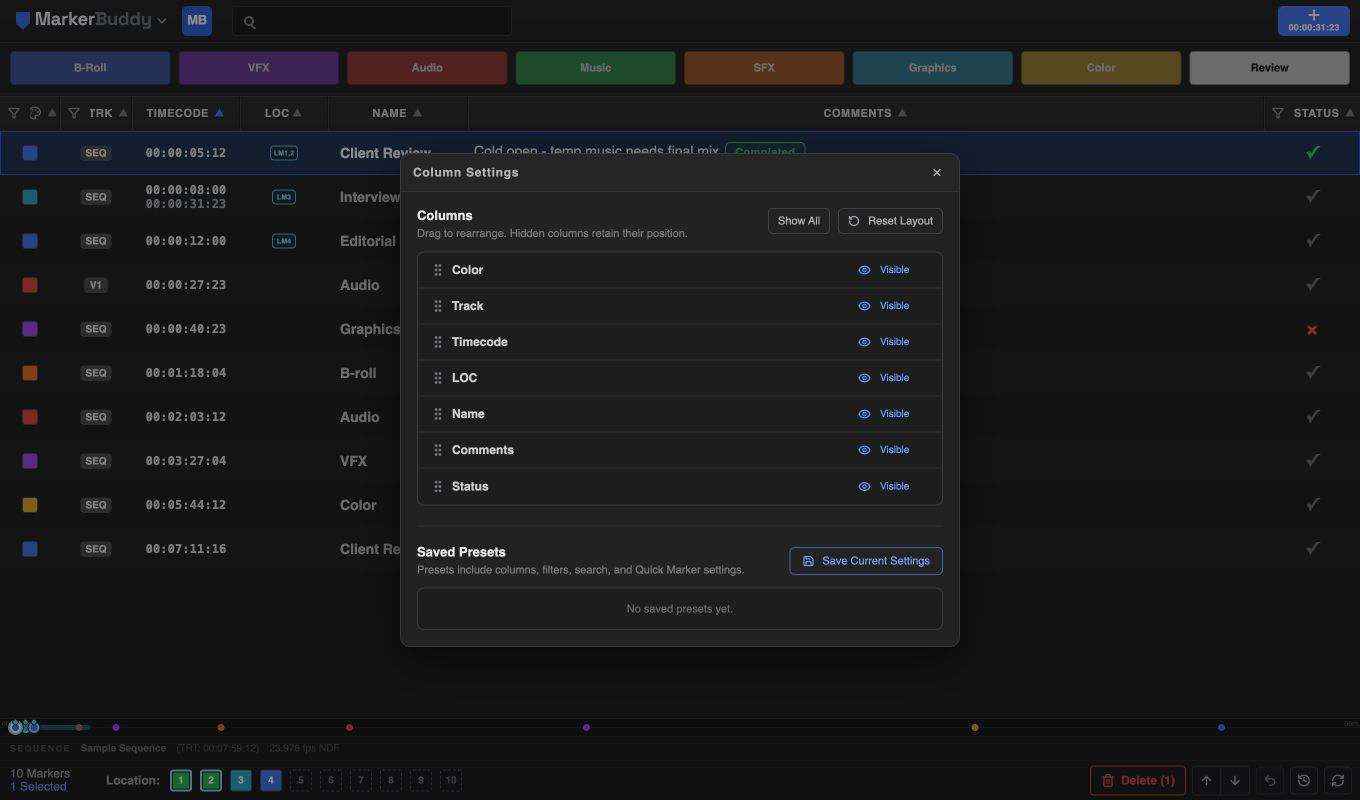Click the blue timeline marker dot

pyautogui.click(x=1222, y=728)
